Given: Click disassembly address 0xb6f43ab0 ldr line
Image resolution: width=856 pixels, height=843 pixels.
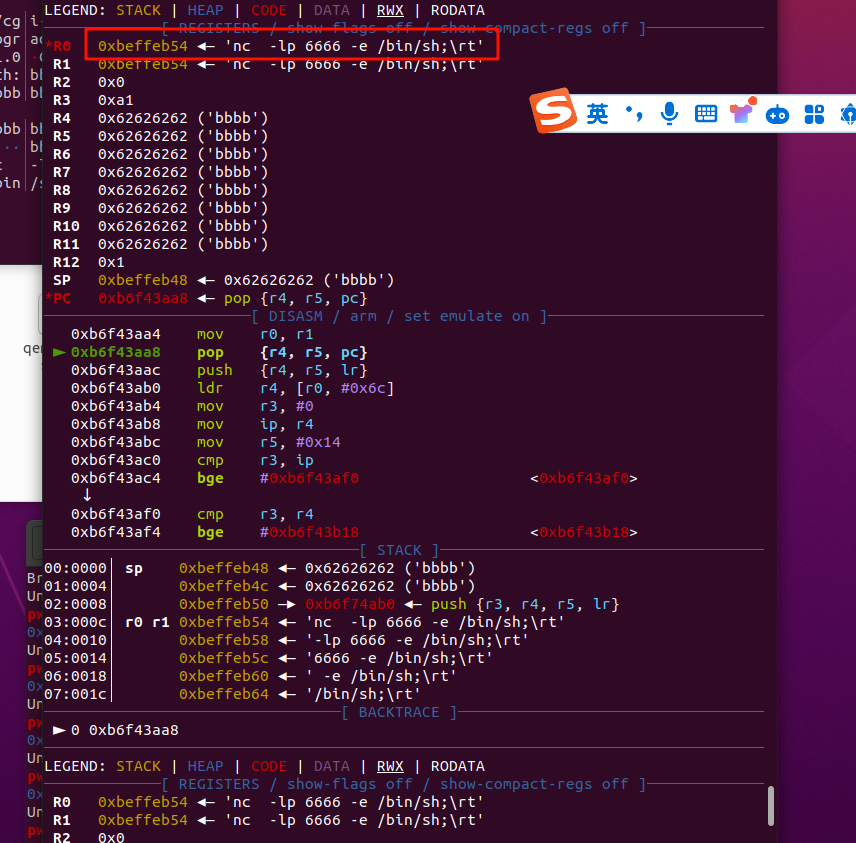Looking at the screenshot, I should 116,389.
